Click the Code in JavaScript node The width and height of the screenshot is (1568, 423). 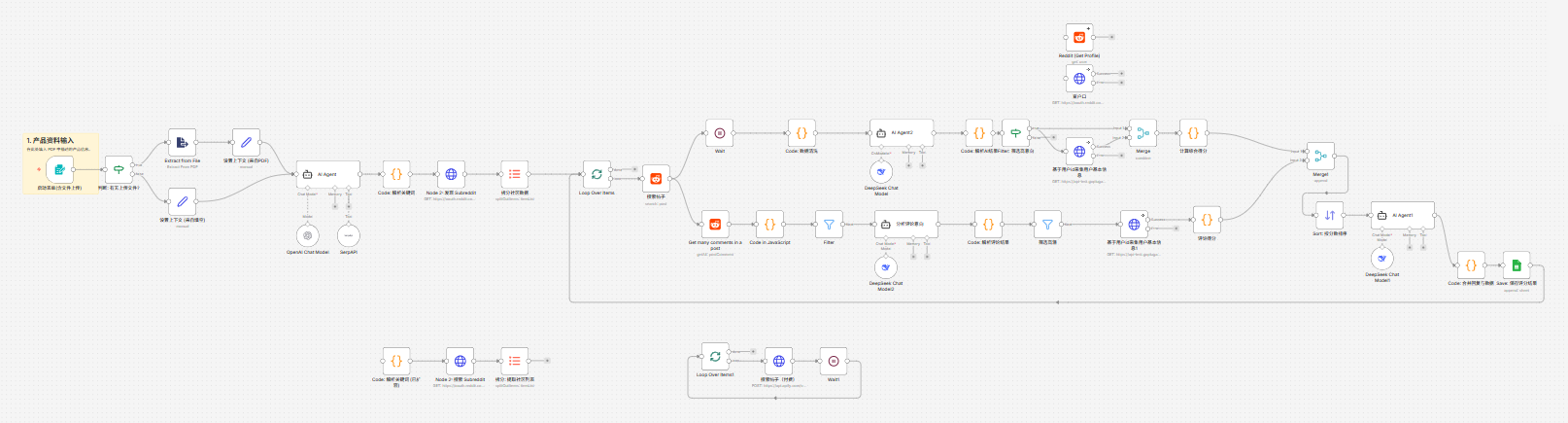(x=769, y=224)
